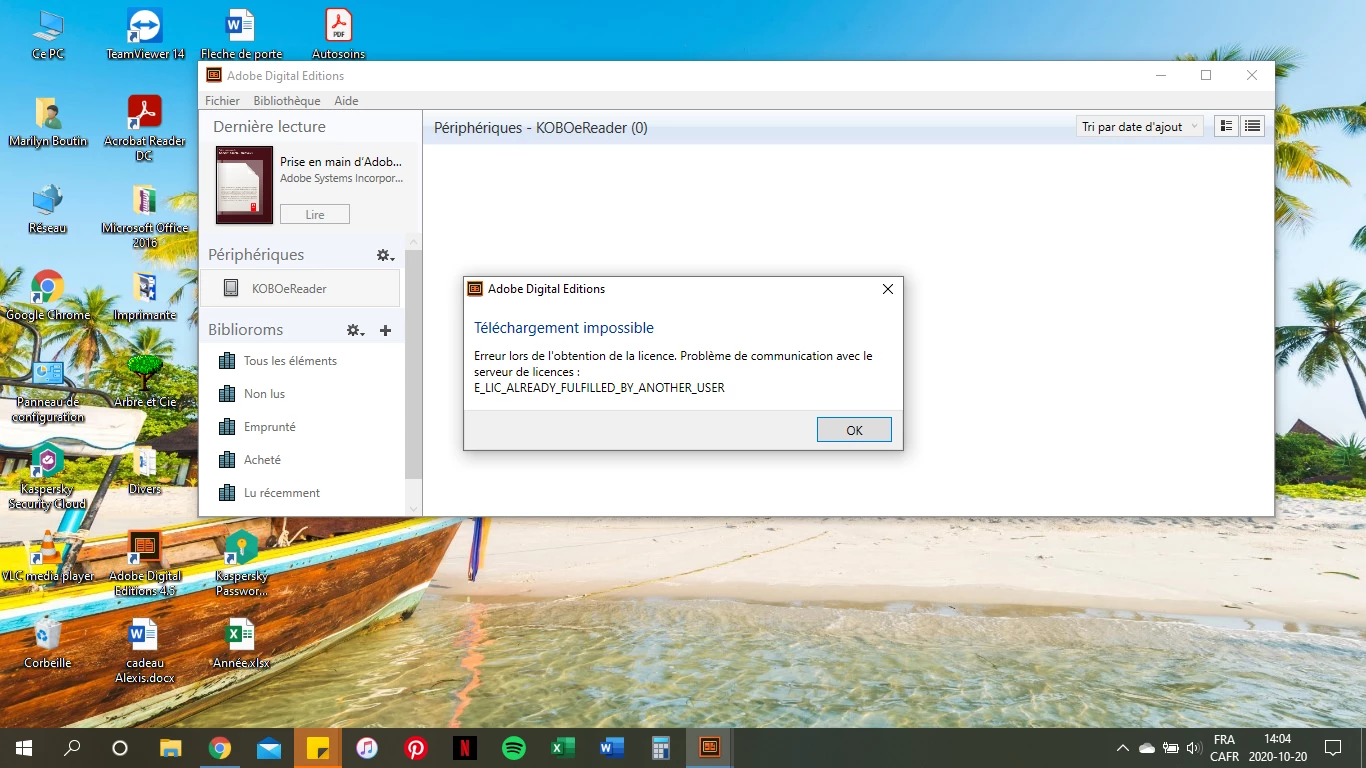Add a new bibliorom with plus icon
This screenshot has width=1366, height=768.
(x=386, y=330)
